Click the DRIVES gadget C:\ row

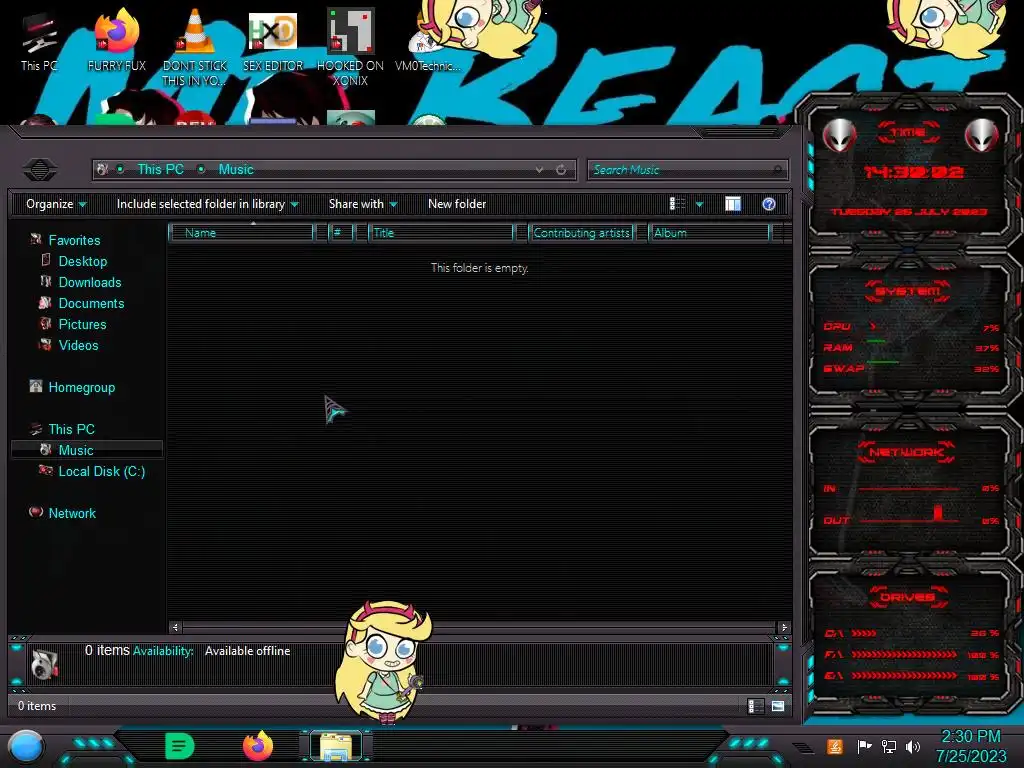[x=912, y=633]
